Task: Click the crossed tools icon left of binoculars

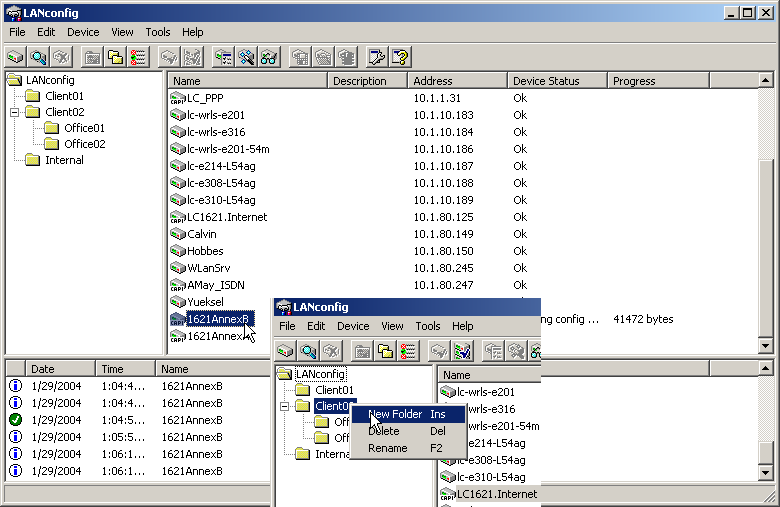Action: point(246,57)
